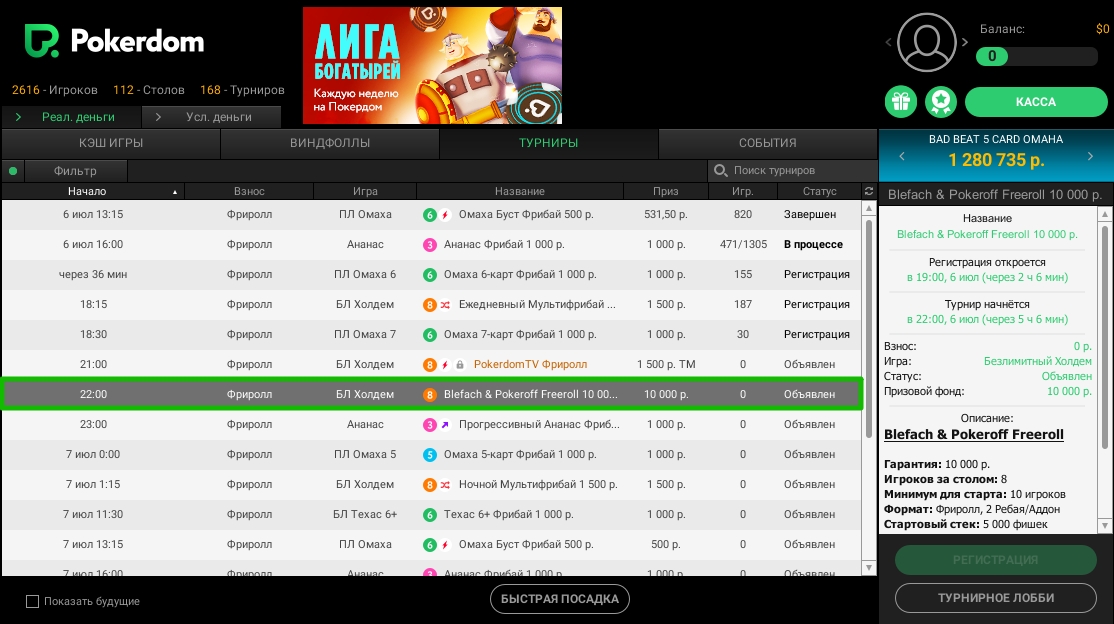Click the orange 8 badge of Blefach & Pokeroff row
Image resolution: width=1114 pixels, height=624 pixels.
(x=430, y=394)
